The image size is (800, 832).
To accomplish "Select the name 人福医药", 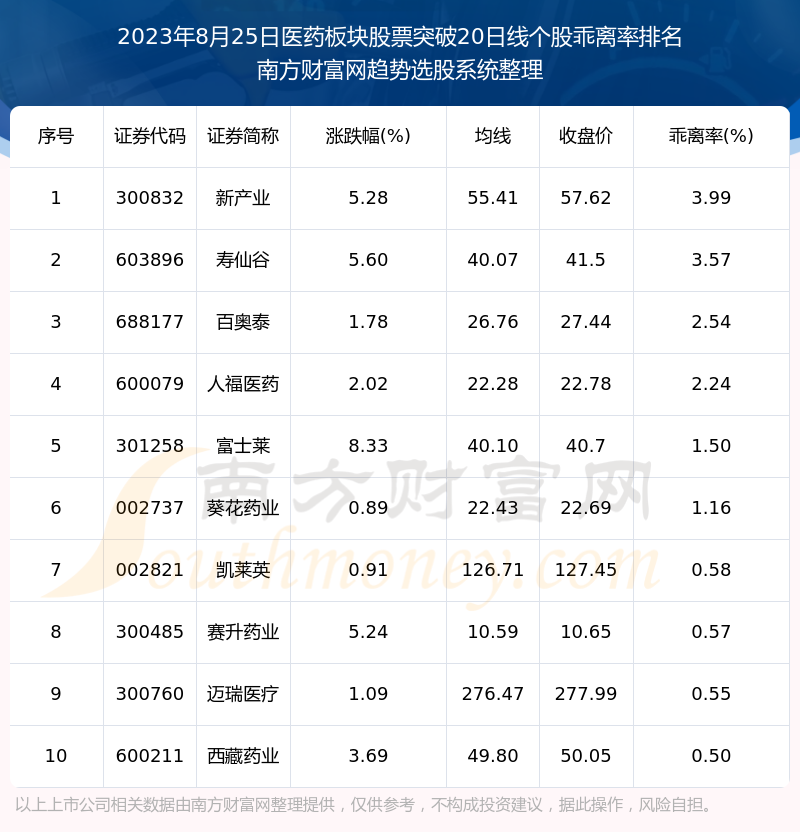I will (243, 384).
